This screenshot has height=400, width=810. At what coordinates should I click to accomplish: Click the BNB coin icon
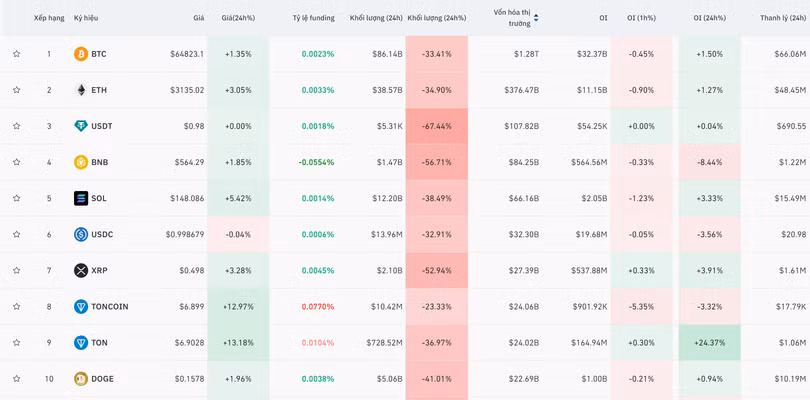tap(81, 162)
